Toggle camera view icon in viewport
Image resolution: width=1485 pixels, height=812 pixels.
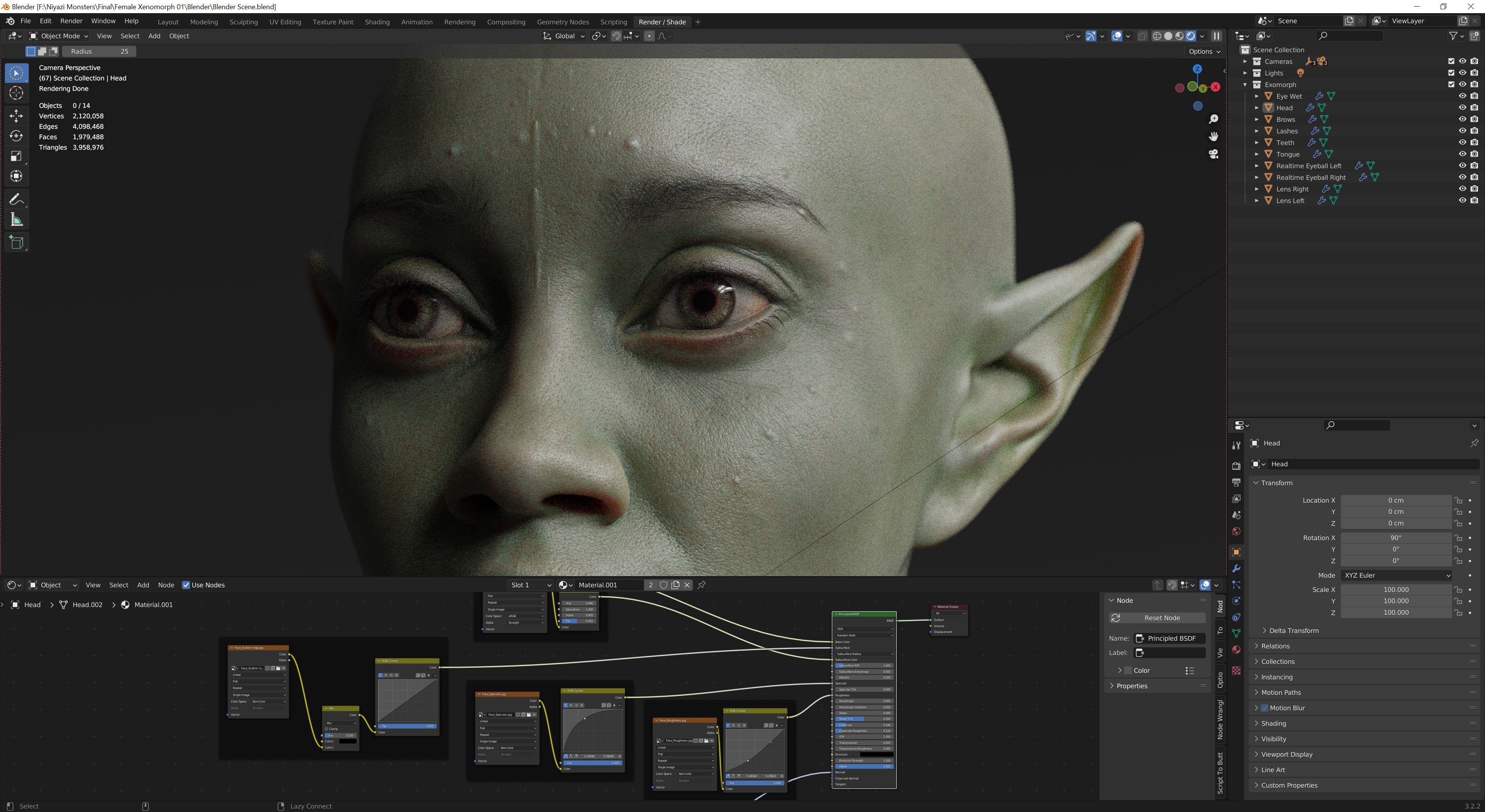pos(1213,154)
